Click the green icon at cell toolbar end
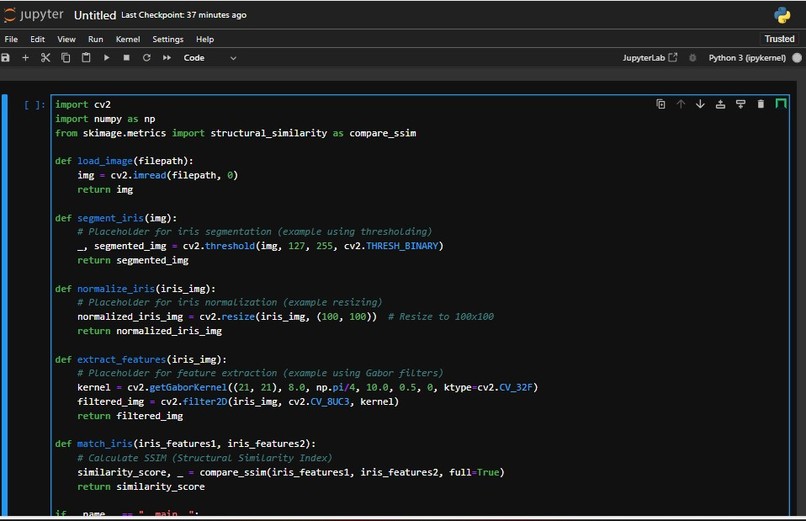Image resolution: width=806 pixels, height=521 pixels. 781,104
